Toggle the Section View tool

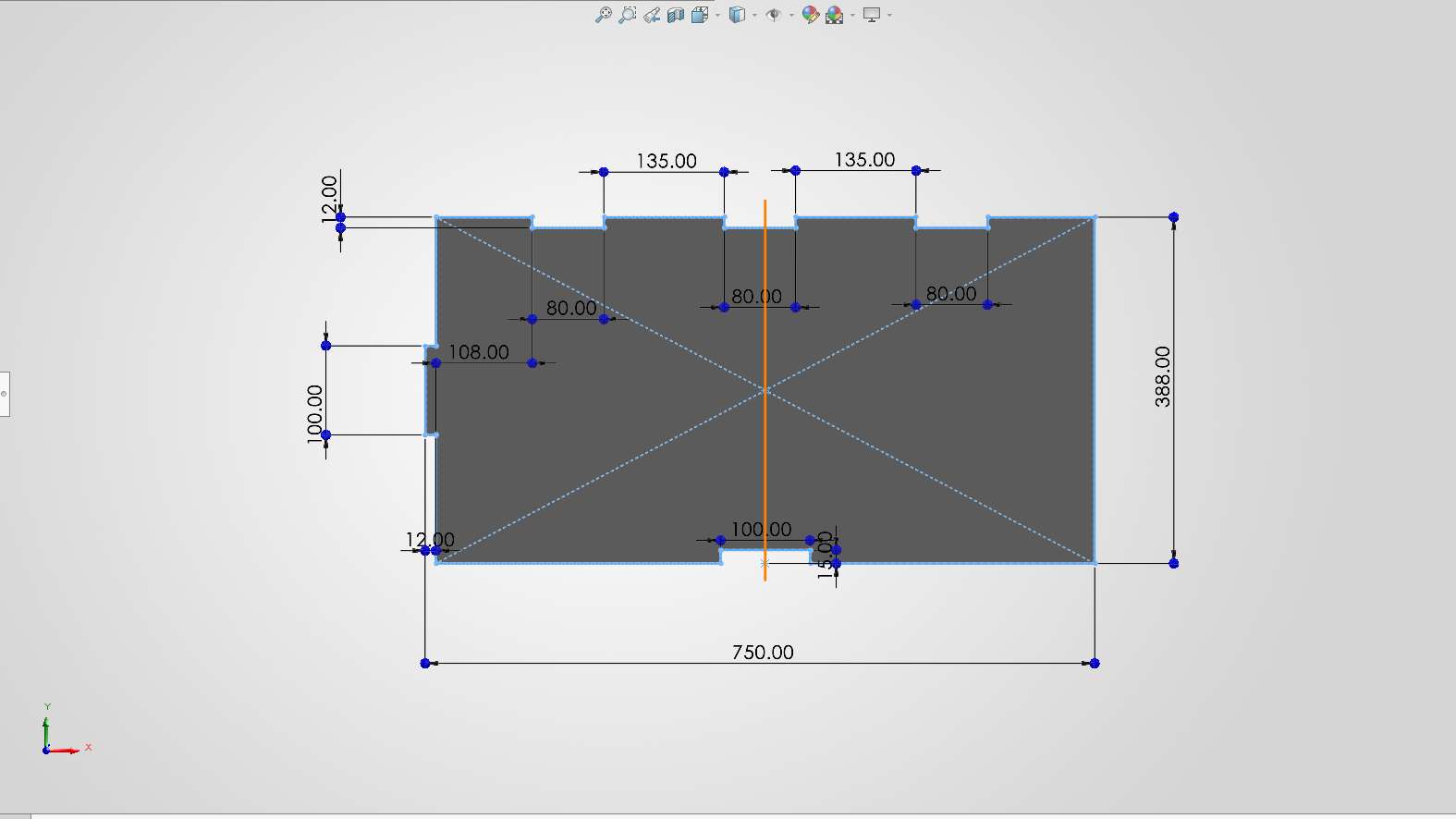point(676,15)
